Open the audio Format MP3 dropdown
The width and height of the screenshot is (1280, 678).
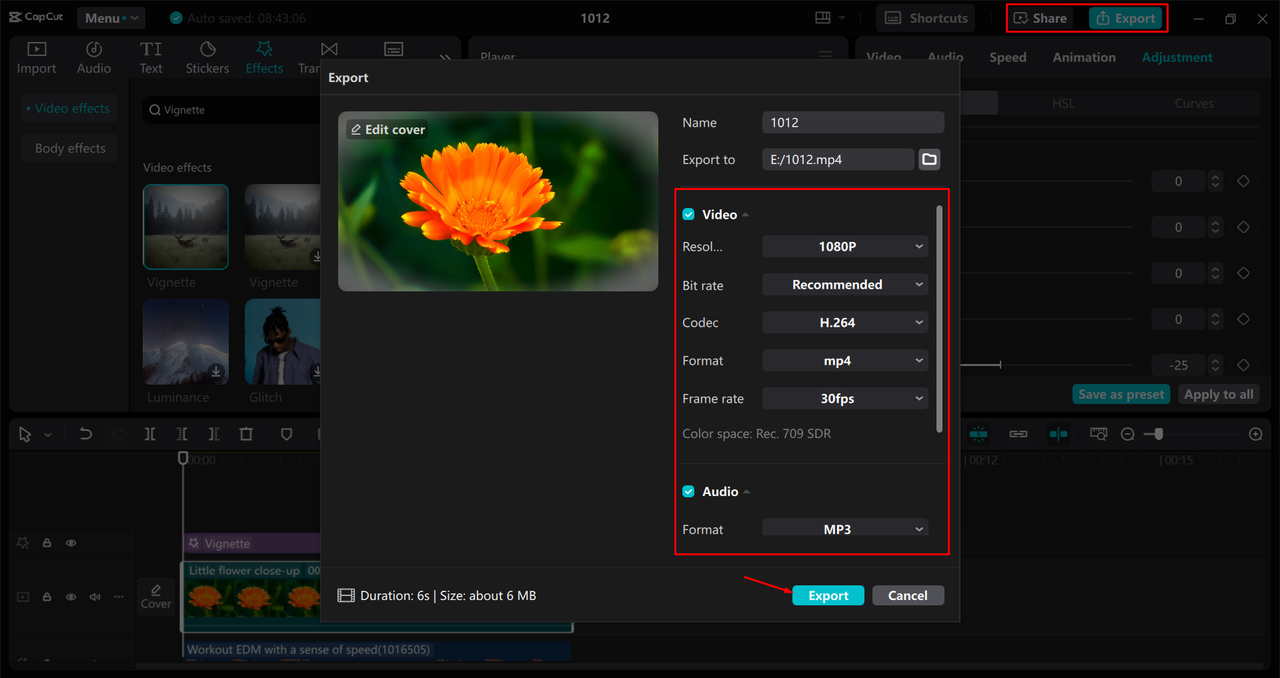[x=845, y=528]
